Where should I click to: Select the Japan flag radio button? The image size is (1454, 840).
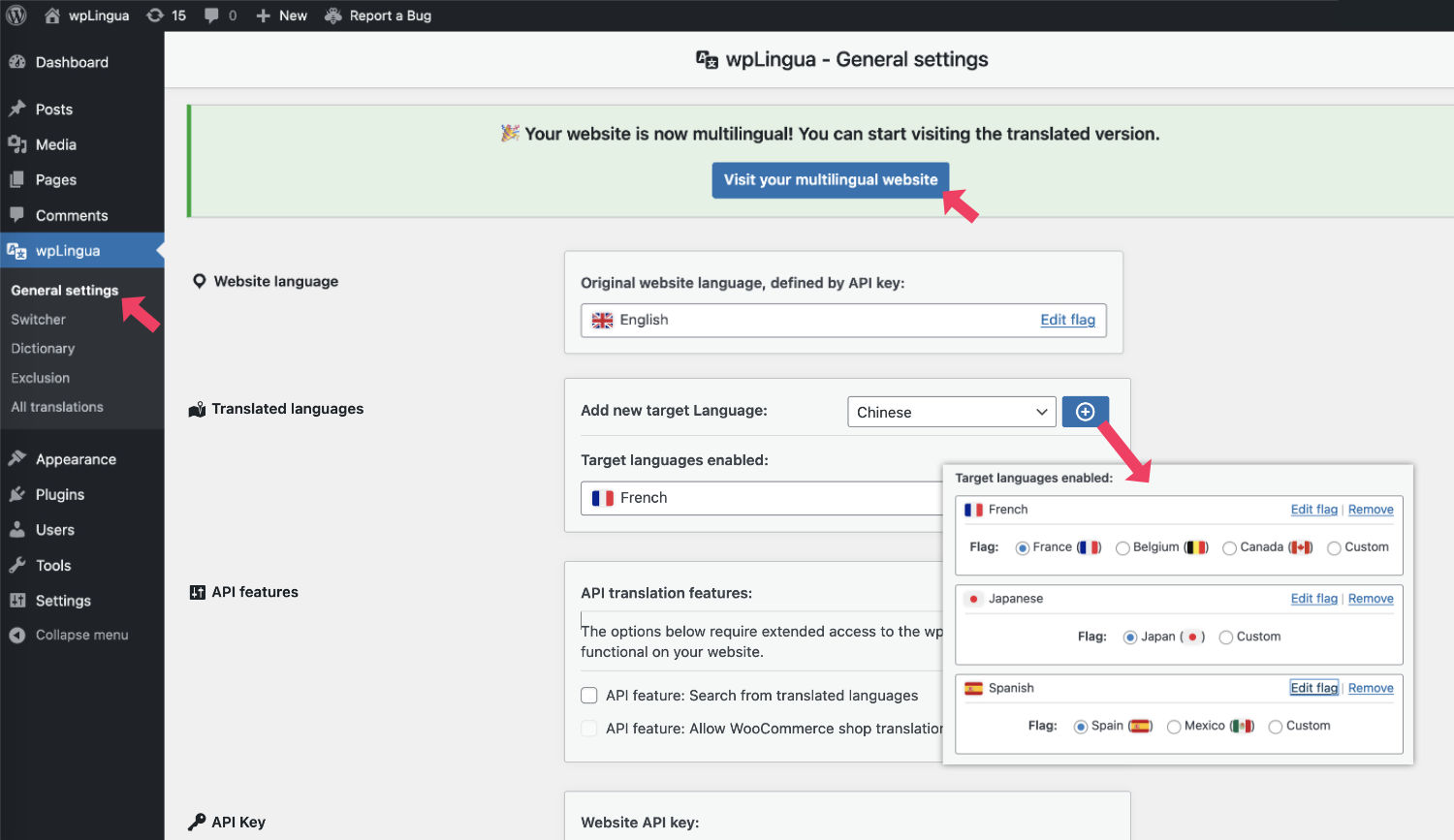[1130, 638]
